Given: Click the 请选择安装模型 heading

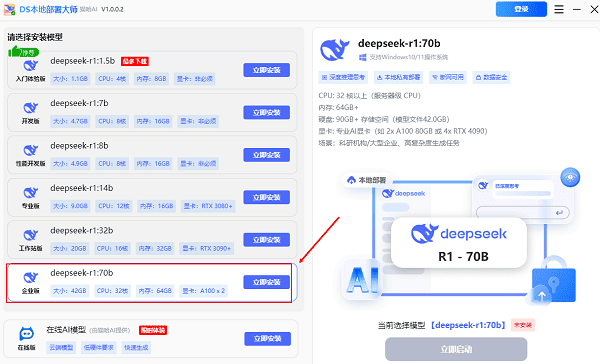Looking at the screenshot, I should pyautogui.click(x=35, y=37).
